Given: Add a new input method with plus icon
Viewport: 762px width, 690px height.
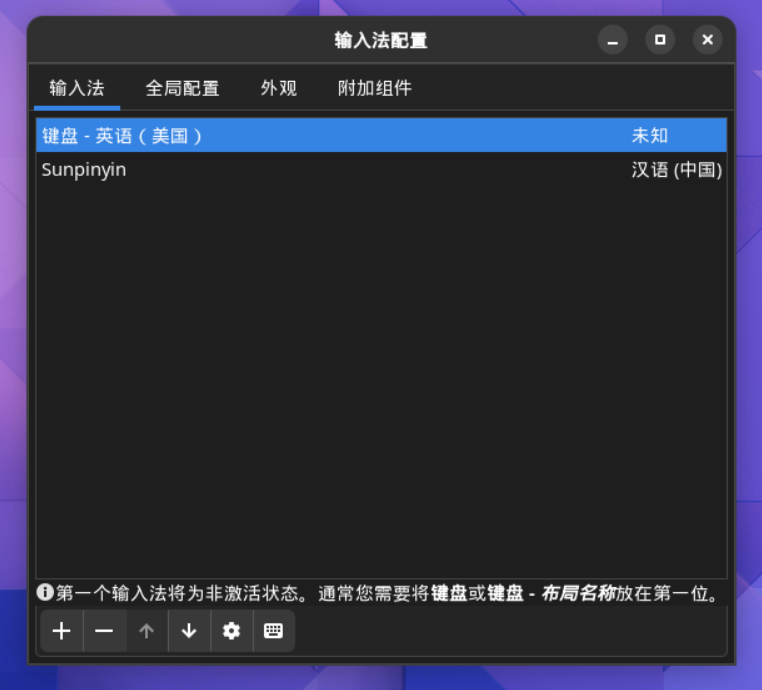Looking at the screenshot, I should pos(62,631).
